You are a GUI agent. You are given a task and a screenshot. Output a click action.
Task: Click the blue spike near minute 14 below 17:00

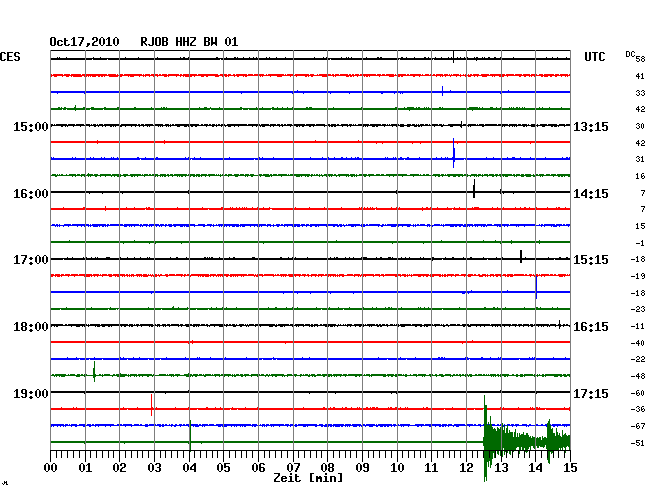(x=536, y=287)
